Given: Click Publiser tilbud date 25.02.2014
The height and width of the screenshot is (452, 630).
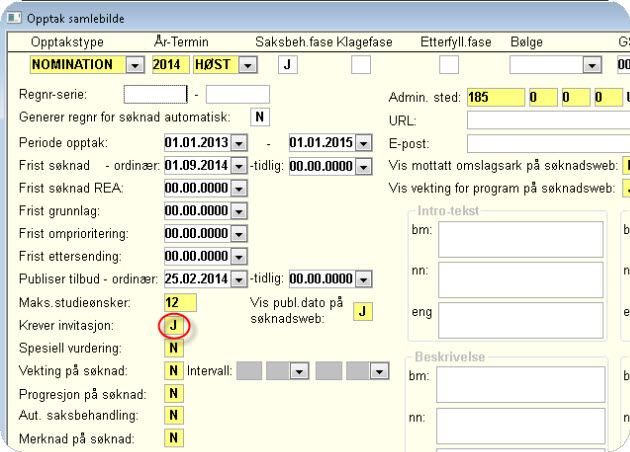Looking at the screenshot, I should [x=197, y=279].
